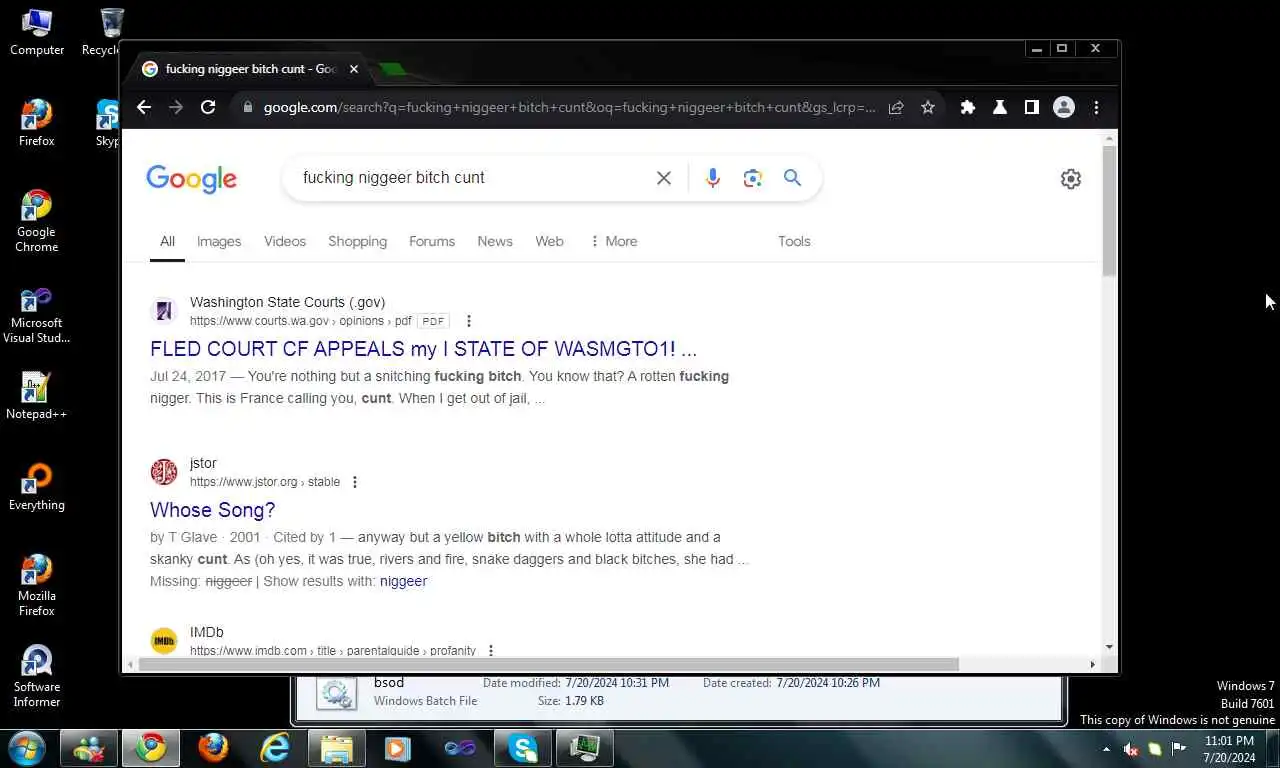
Task: Select the Computer desktop icon
Action: tap(37, 31)
